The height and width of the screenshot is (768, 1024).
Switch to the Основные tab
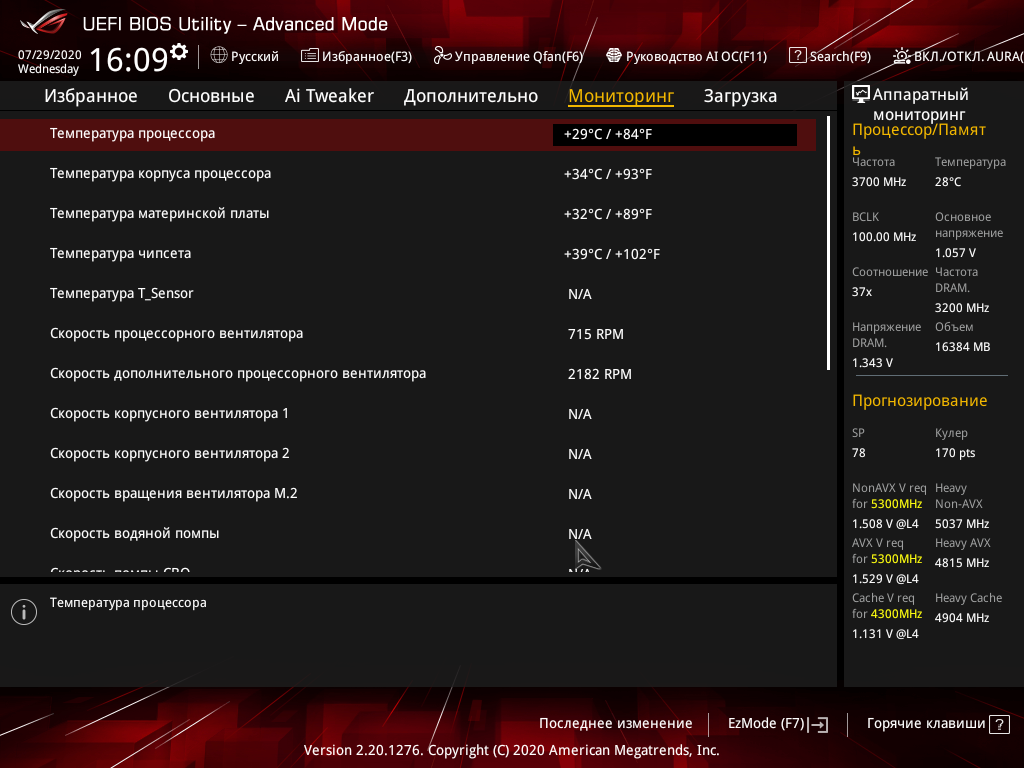click(x=211, y=96)
